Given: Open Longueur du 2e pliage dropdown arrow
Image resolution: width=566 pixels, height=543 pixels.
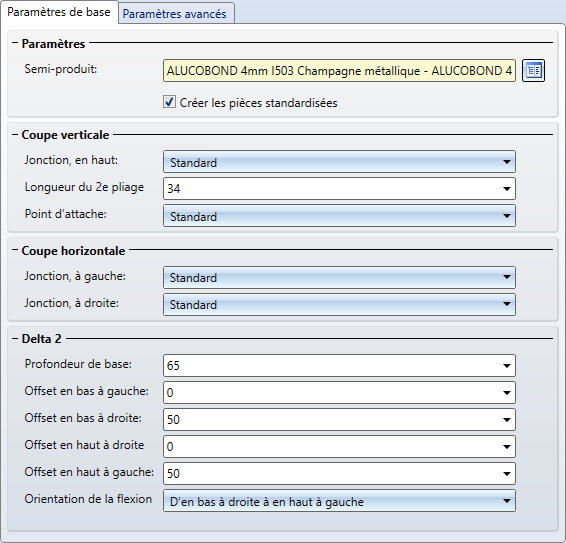Looking at the screenshot, I should 506,189.
